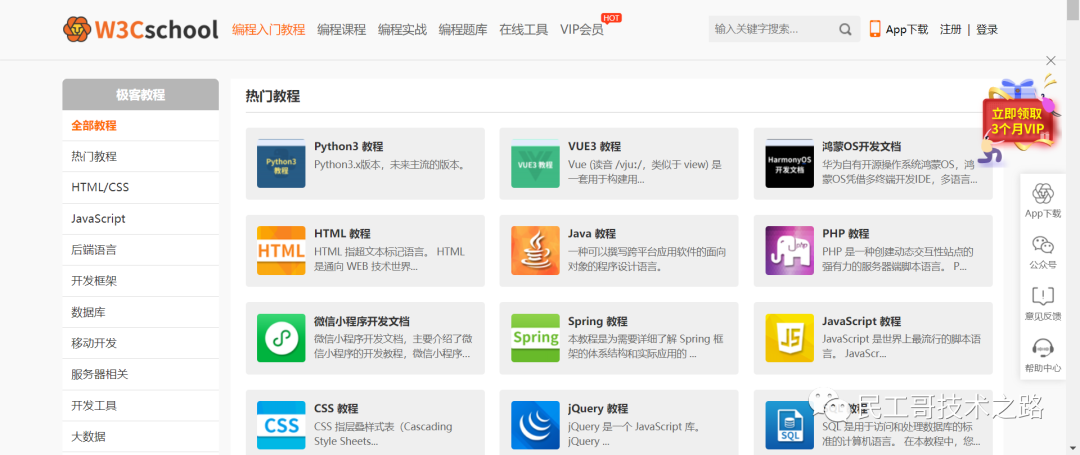The height and width of the screenshot is (455, 1080).
Task: Click the 意见反馈 feedback icon
Action: [1043, 296]
